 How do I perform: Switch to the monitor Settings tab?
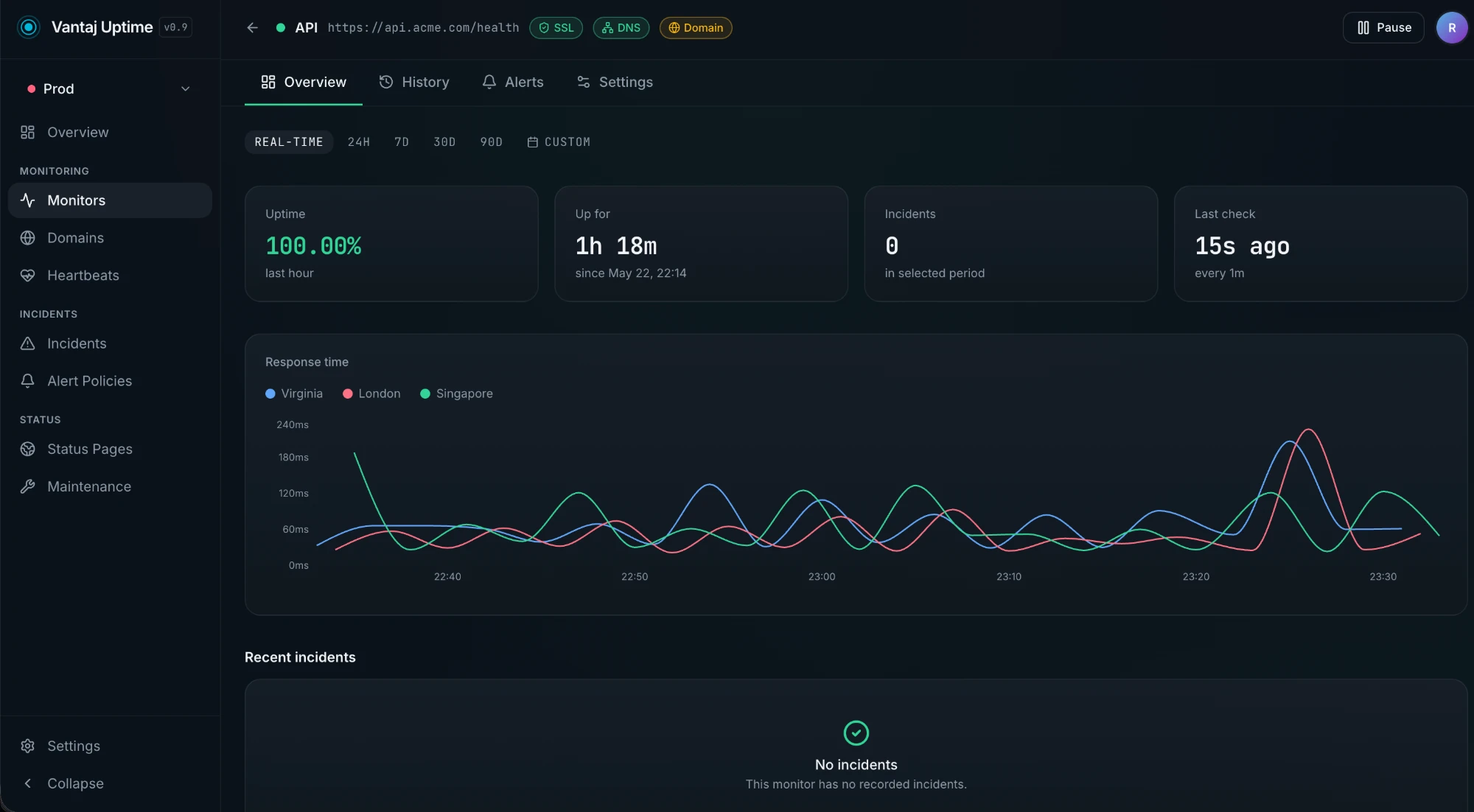pos(615,82)
